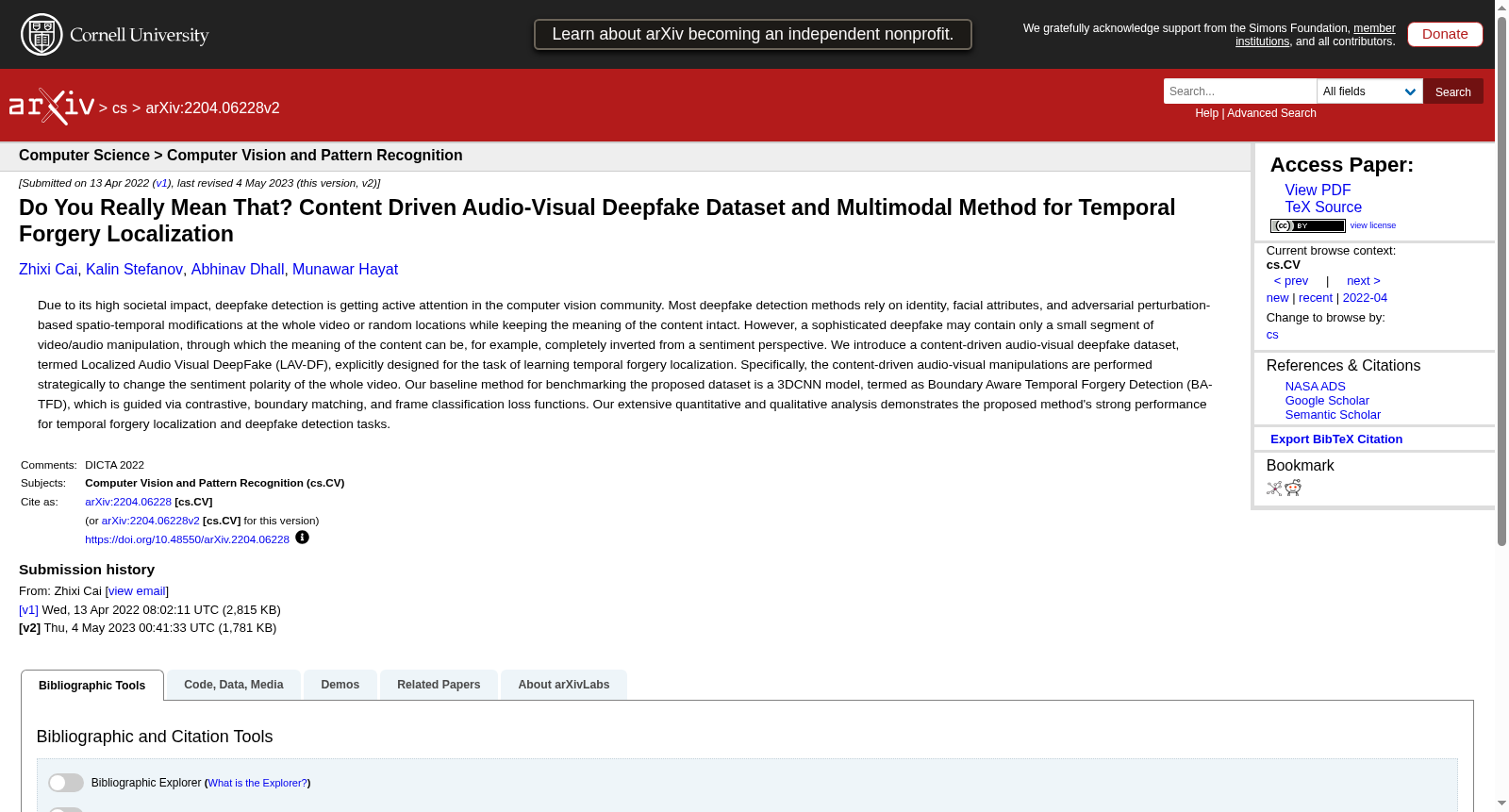Screen dimensions: 1509x812
Task: Open author Zhixi Cai's page
Action: (48, 270)
